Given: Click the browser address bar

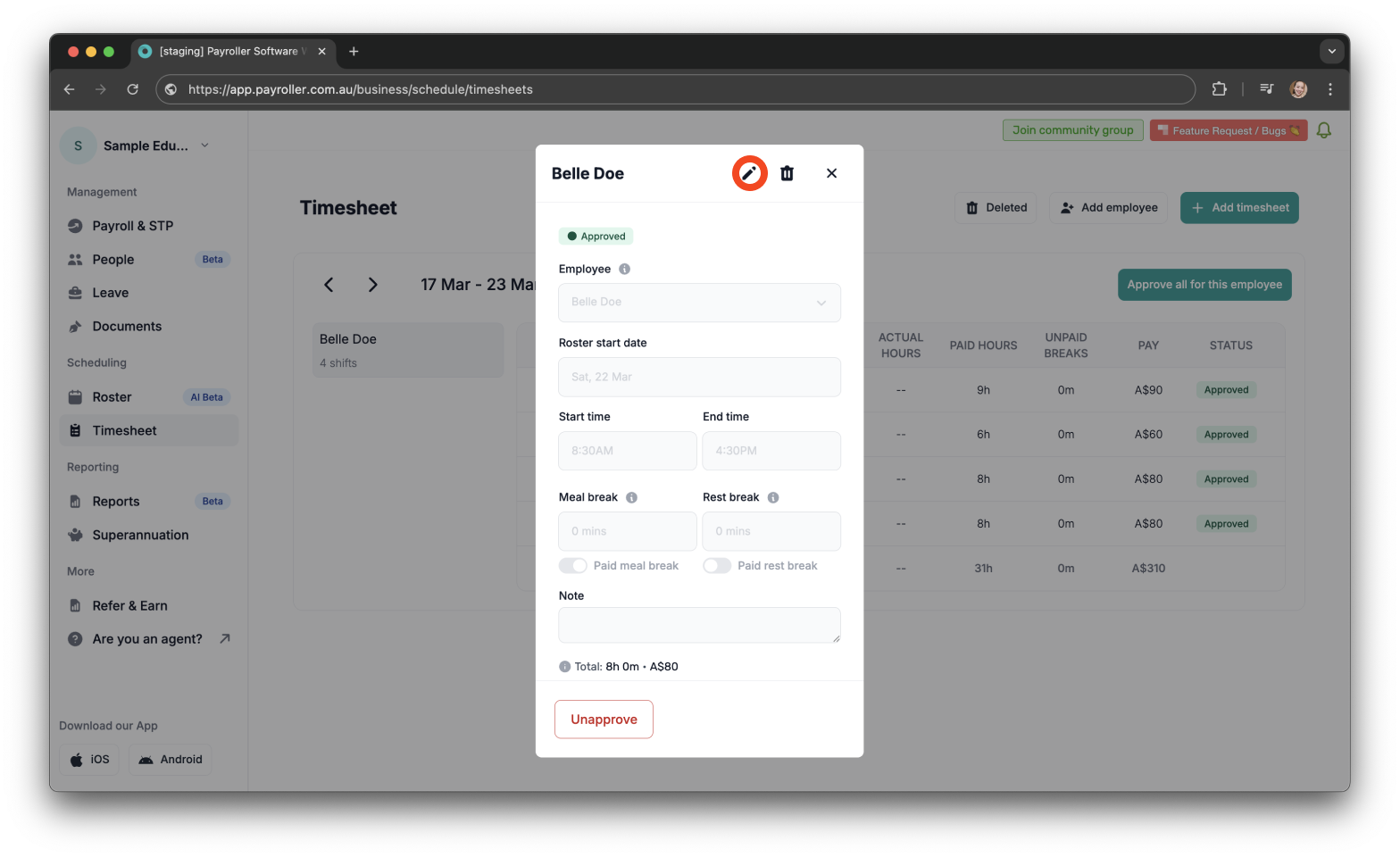Looking at the screenshot, I should (675, 89).
